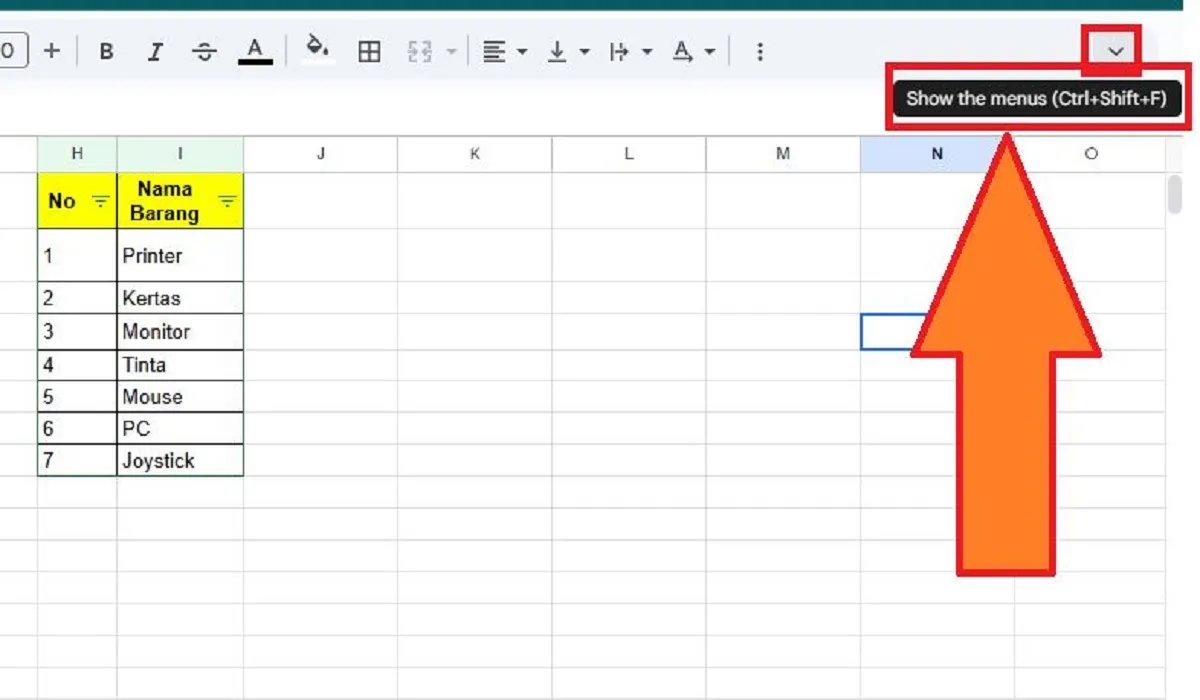The width and height of the screenshot is (1200, 700).
Task: Open the vertical align dropdown
Action: pyautogui.click(x=568, y=52)
